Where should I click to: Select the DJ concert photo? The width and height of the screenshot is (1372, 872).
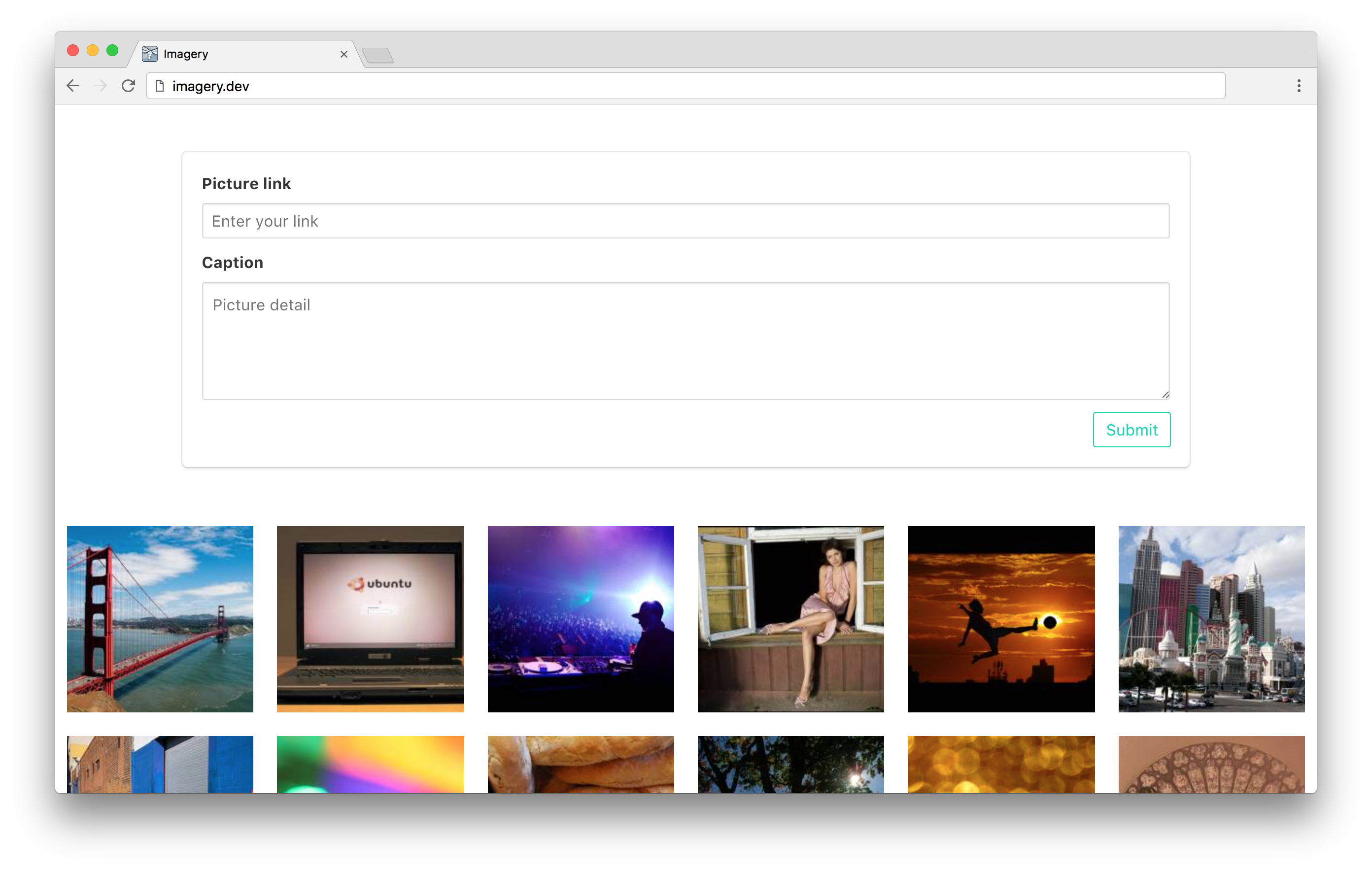pyautogui.click(x=581, y=619)
